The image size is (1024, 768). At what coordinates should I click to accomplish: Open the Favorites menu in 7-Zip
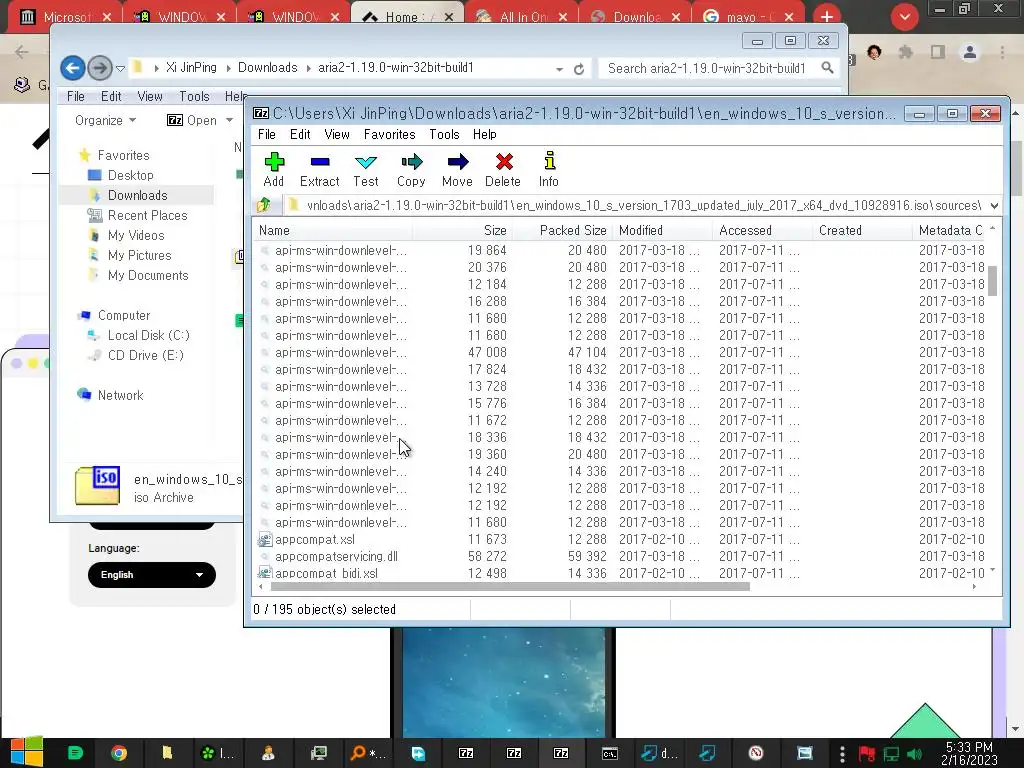click(x=389, y=135)
